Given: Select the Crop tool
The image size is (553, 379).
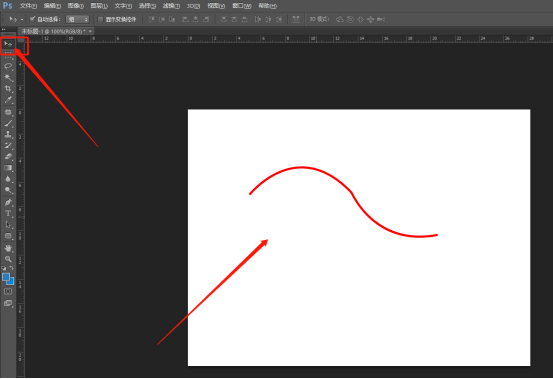Looking at the screenshot, I should (x=8, y=89).
